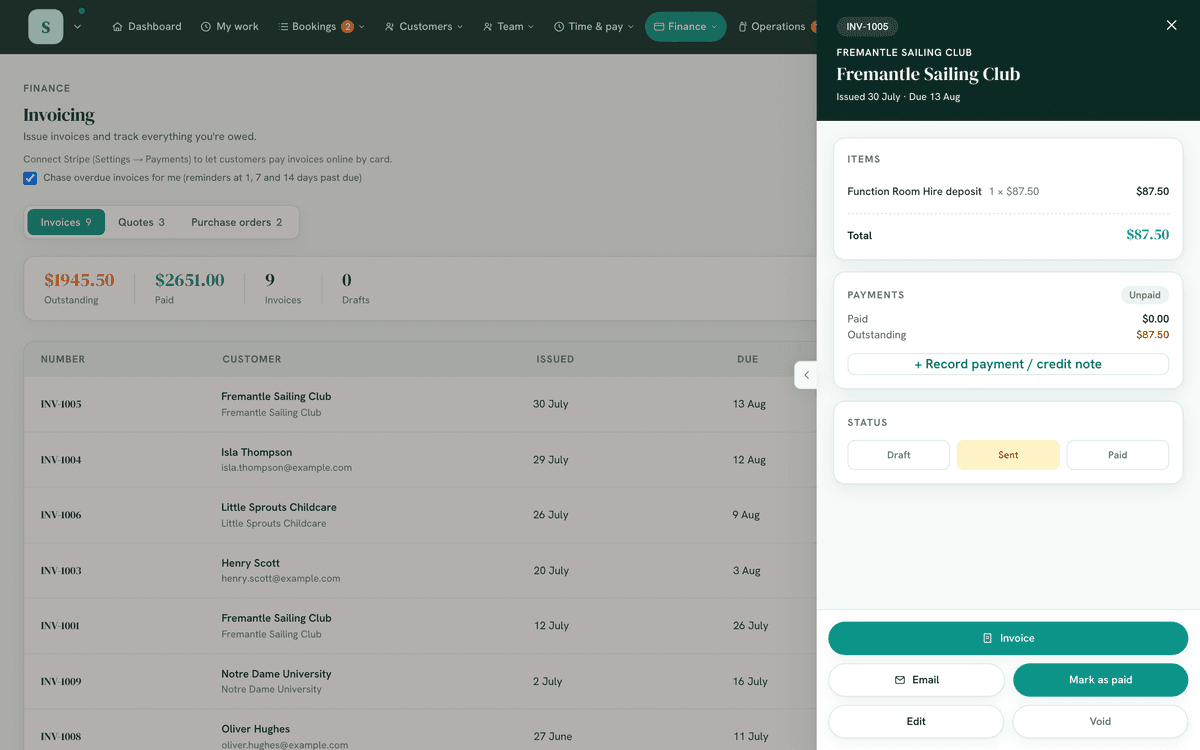Open the Operations menu
1200x750 pixels.
pyautogui.click(x=776, y=27)
